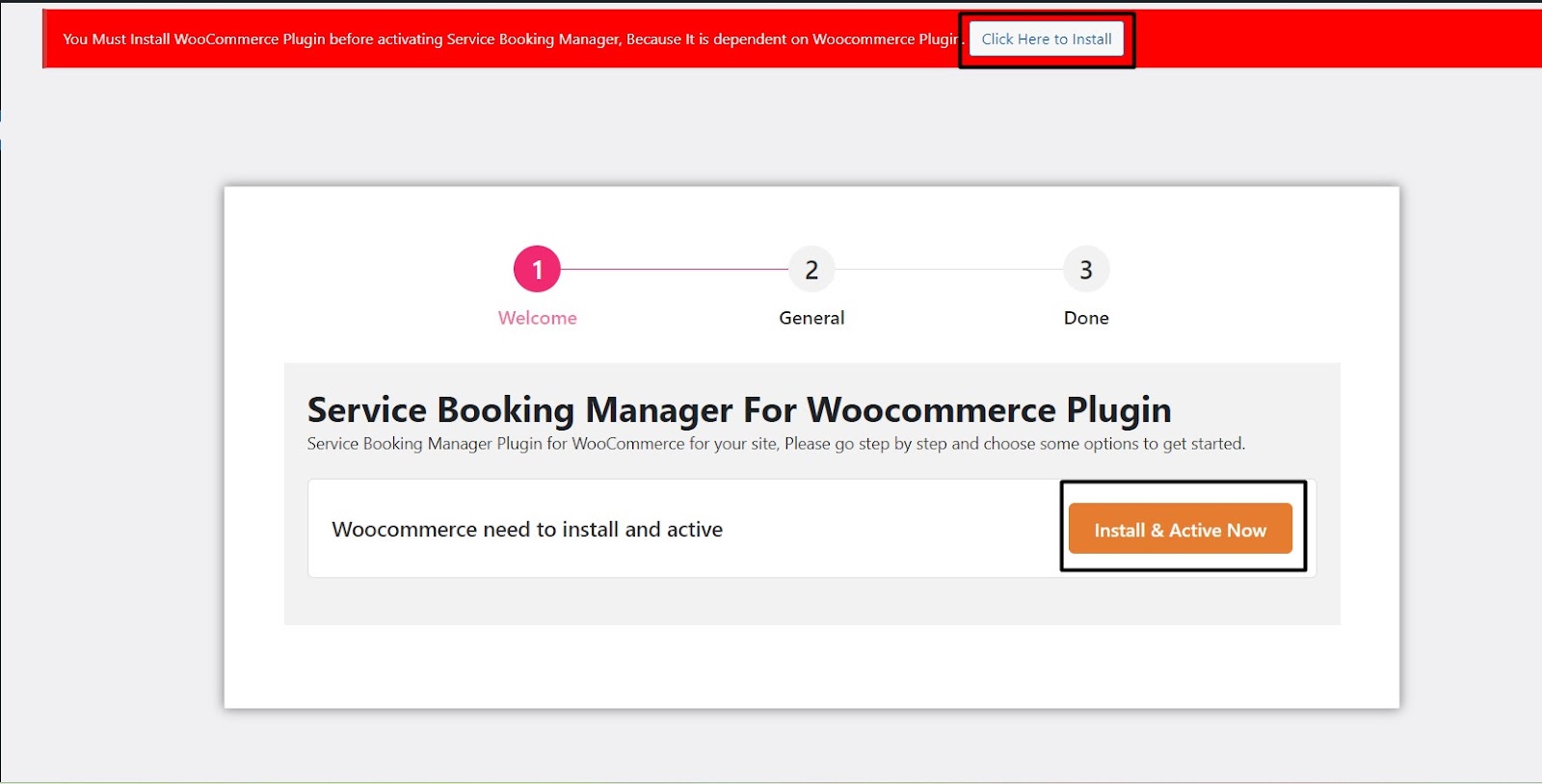Click 'Install & Active Now' orange button
The width and height of the screenshot is (1542, 784).
(x=1181, y=529)
